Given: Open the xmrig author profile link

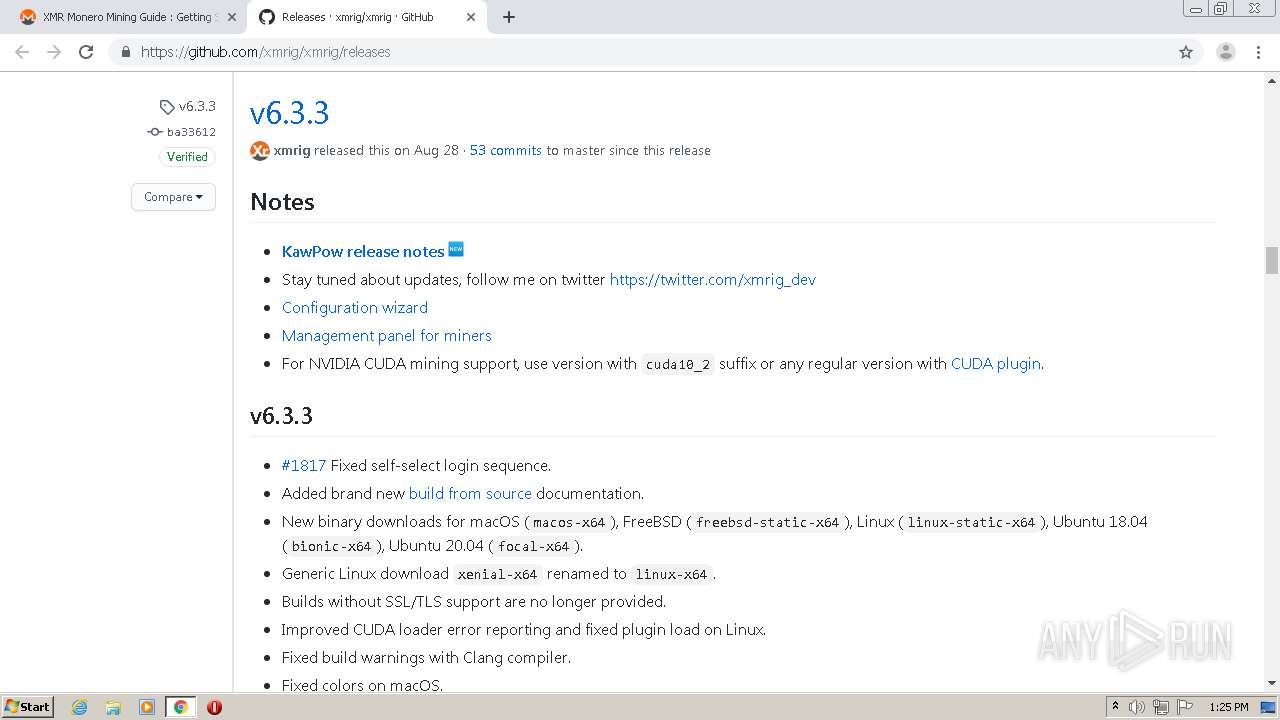Looking at the screenshot, I should (x=292, y=151).
